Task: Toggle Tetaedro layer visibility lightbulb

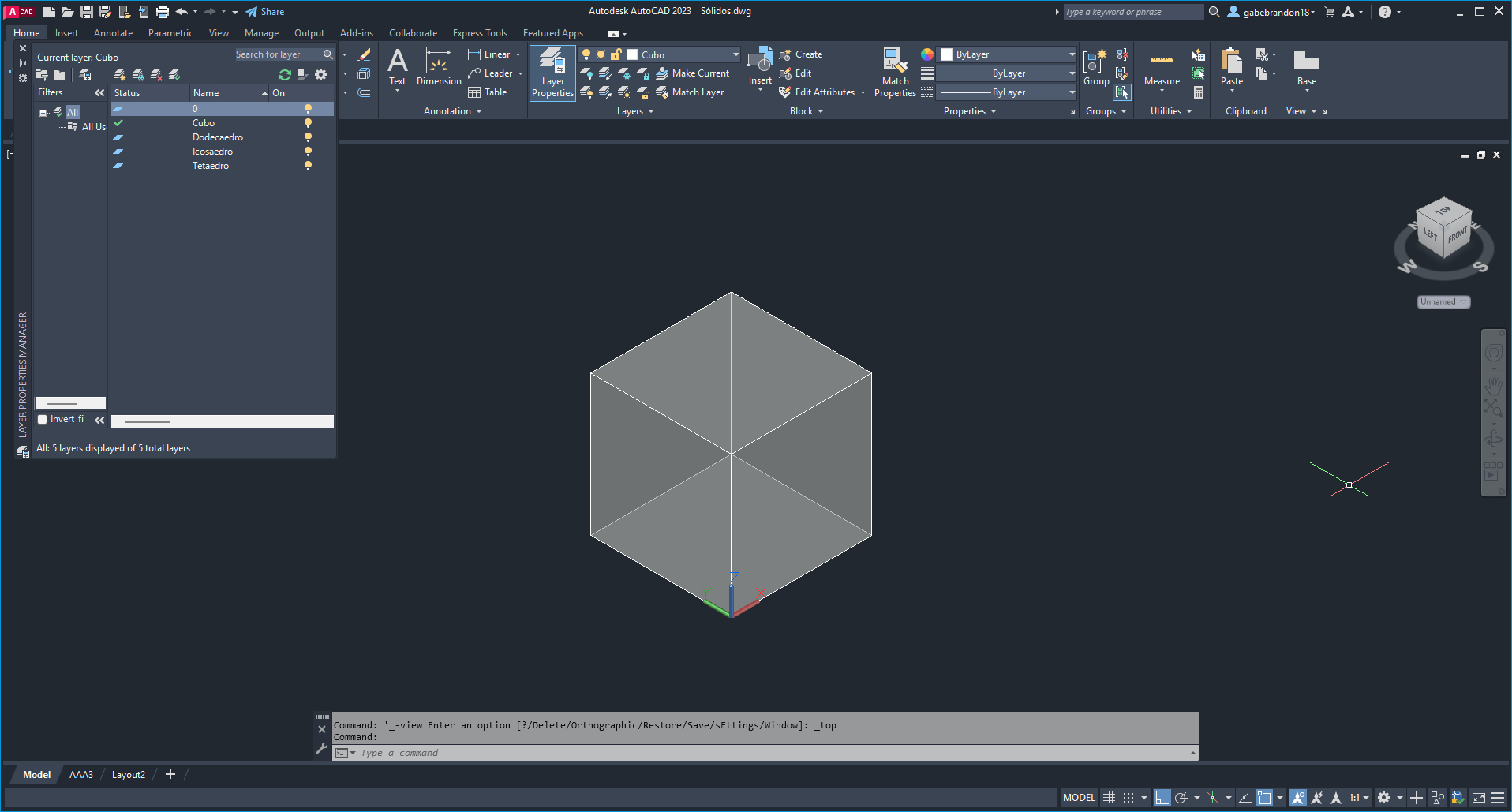Action: (x=308, y=166)
